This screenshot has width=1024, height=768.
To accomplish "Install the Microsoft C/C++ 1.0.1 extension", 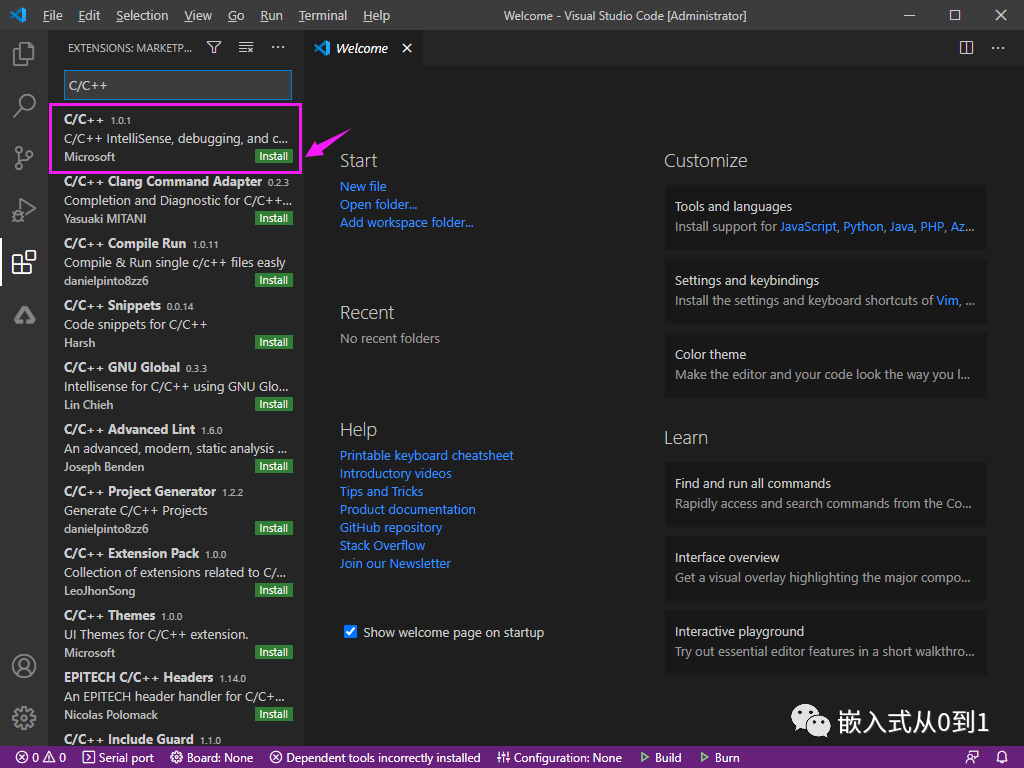I will coord(274,156).
